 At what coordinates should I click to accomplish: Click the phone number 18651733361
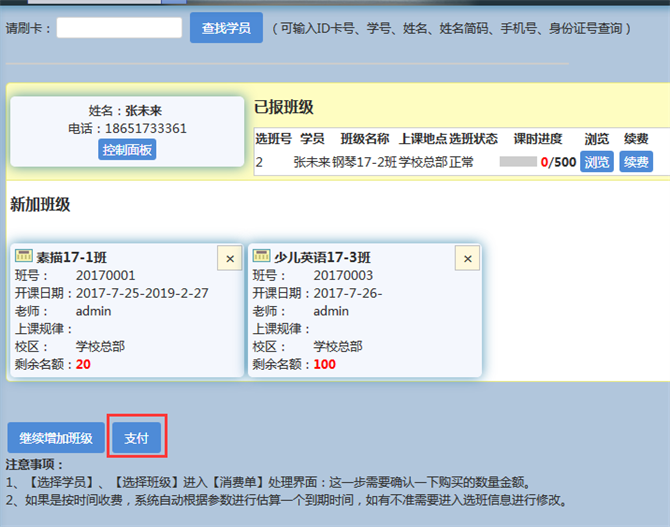pyautogui.click(x=146, y=128)
